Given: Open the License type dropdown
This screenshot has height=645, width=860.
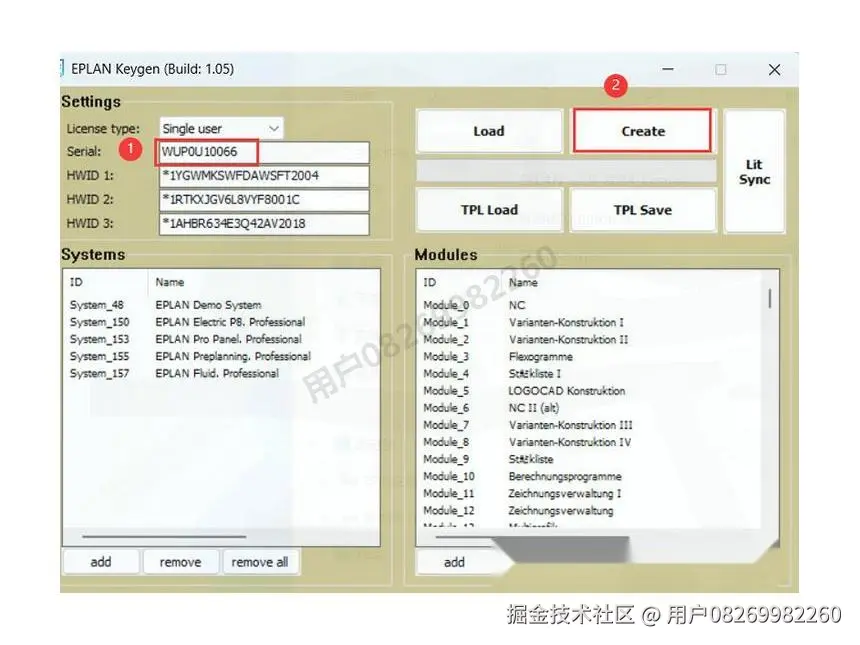Looking at the screenshot, I should tap(221, 129).
